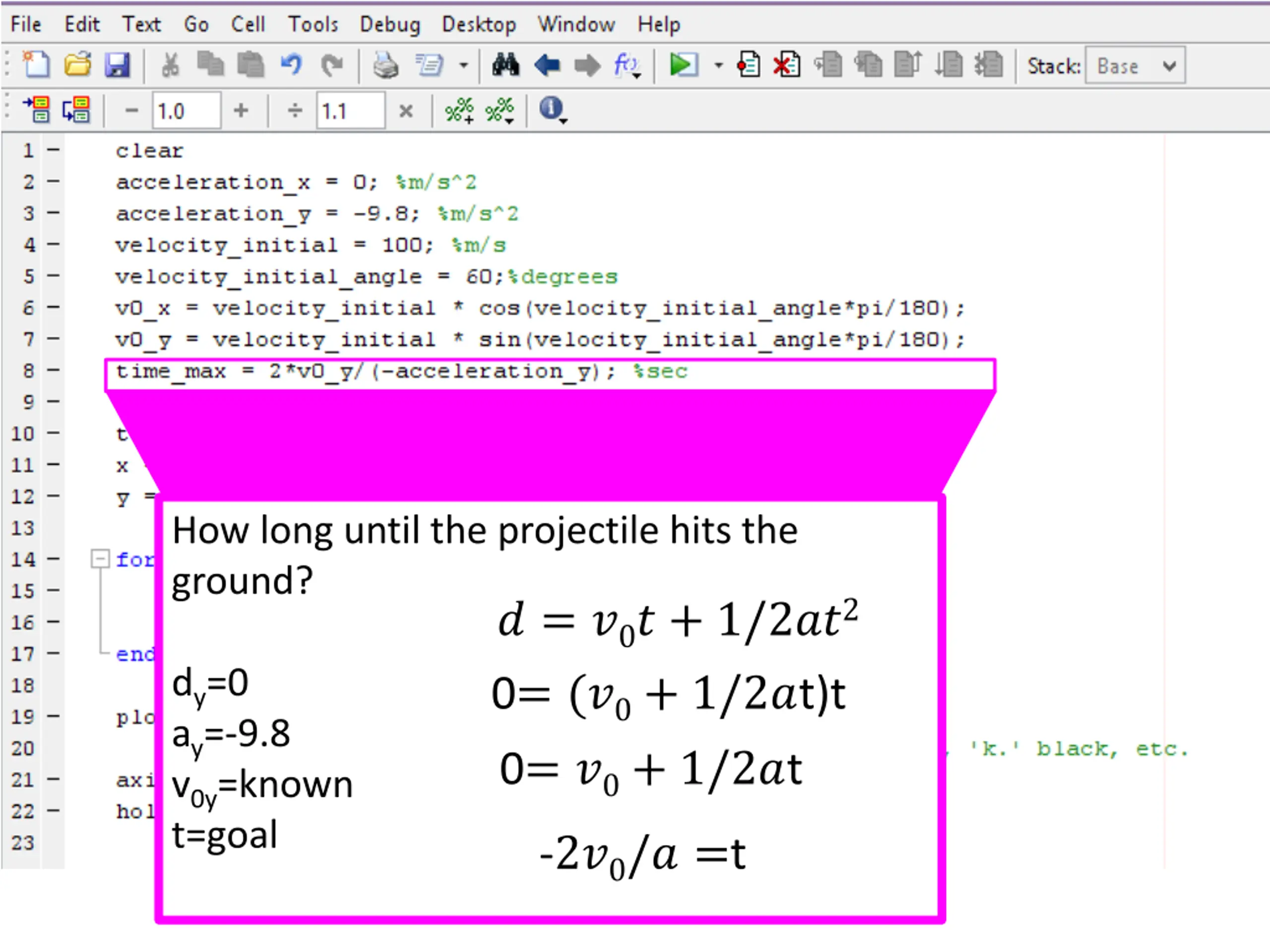Image resolution: width=1270 pixels, height=952 pixels.
Task: Click 'acceleration_y' on line 3
Action: [213, 214]
